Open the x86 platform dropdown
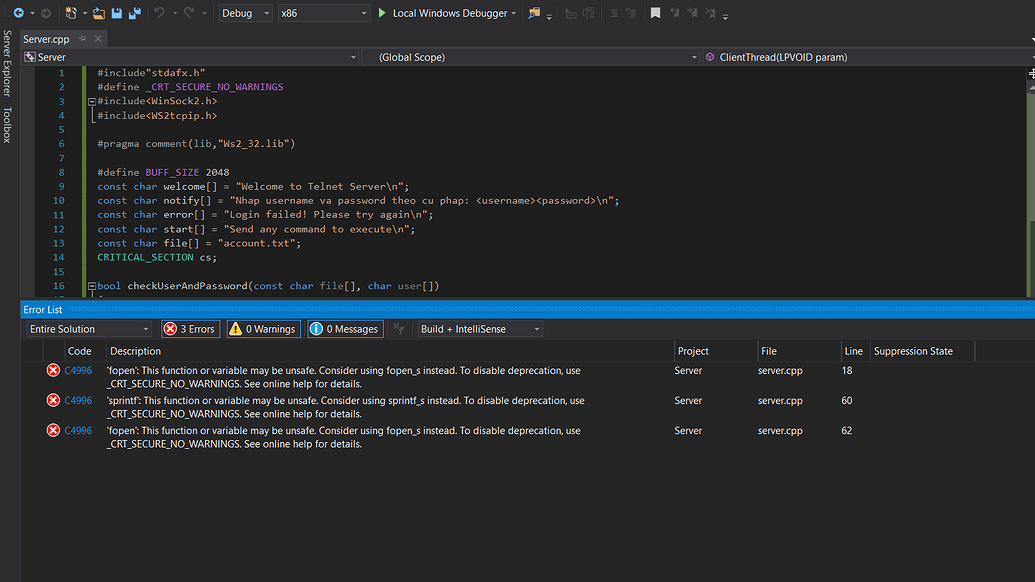Screen dimensions: 1035x582 pyautogui.click(x=320, y=13)
